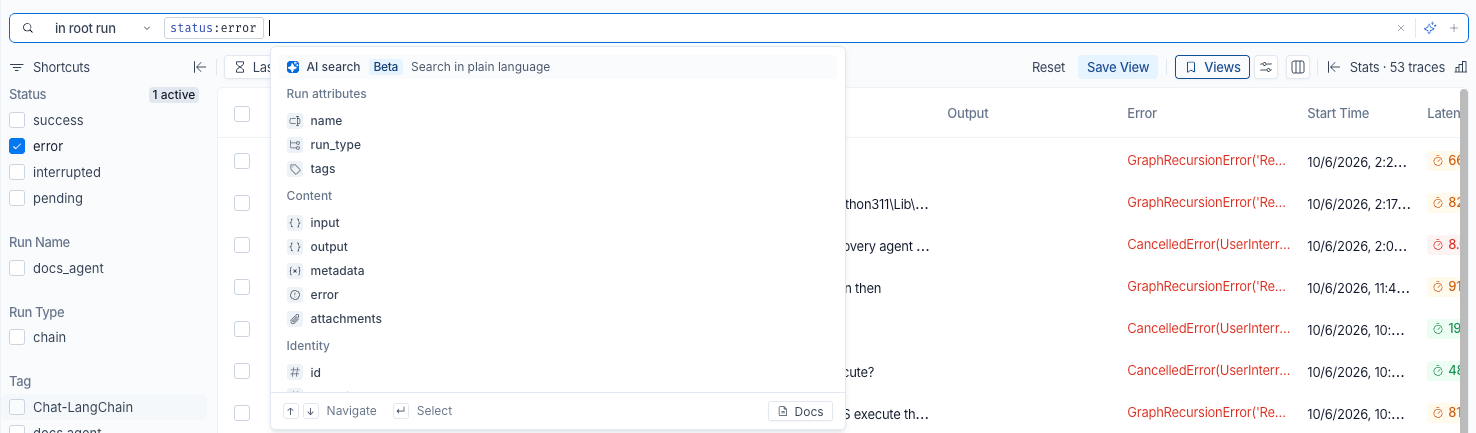Check the docs_agent run name checkbox
This screenshot has height=433, width=1476.
click(17, 268)
